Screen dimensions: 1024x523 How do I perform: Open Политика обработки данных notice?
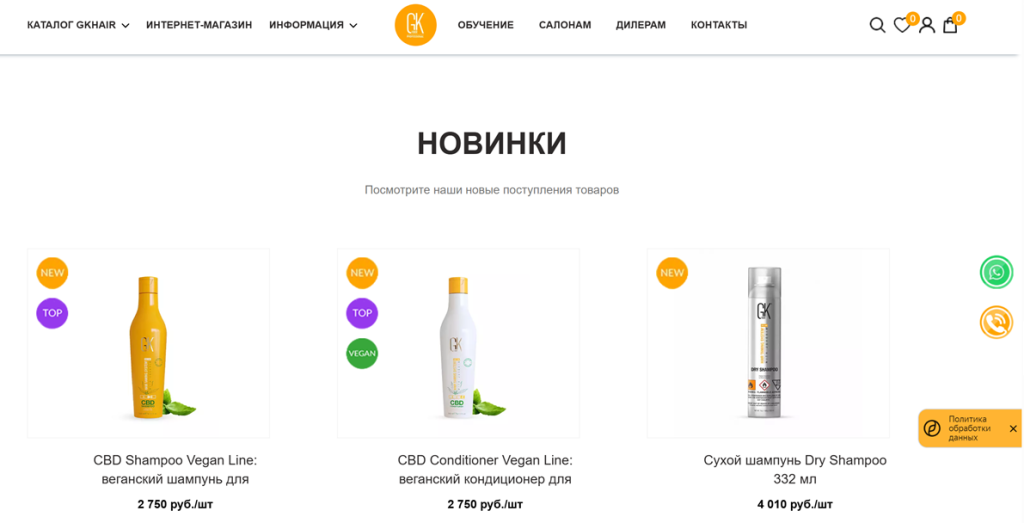coord(969,429)
